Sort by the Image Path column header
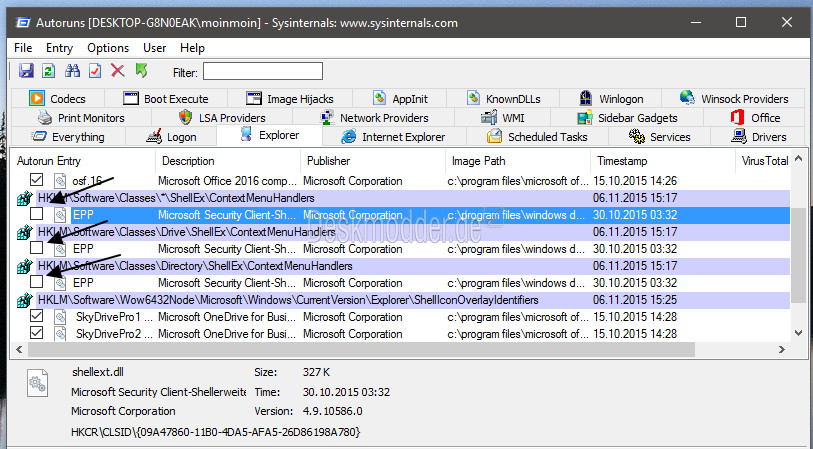Screen dimensions: 813x449 (517, 161)
